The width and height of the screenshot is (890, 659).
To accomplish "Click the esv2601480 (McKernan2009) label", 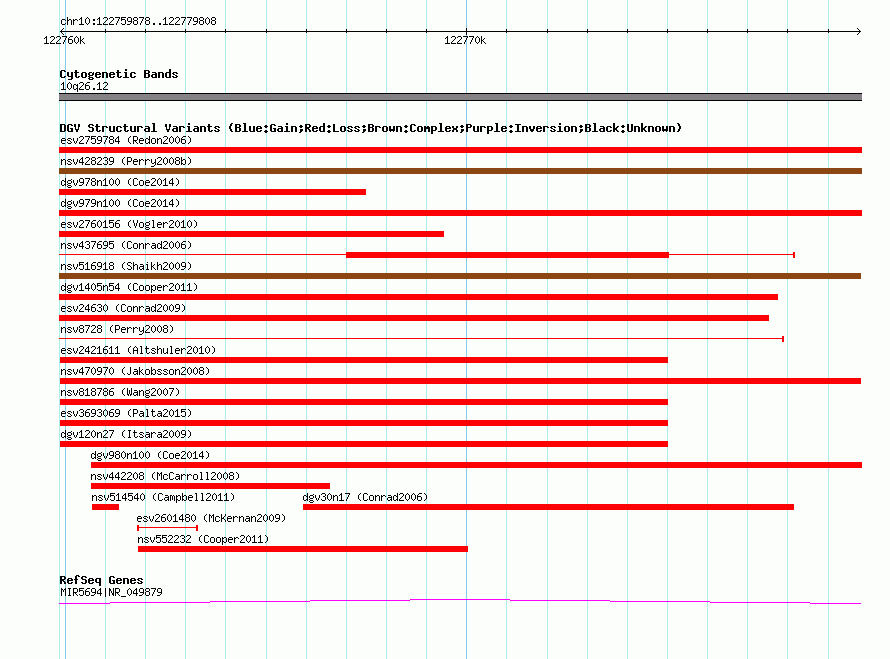I will point(211,518).
